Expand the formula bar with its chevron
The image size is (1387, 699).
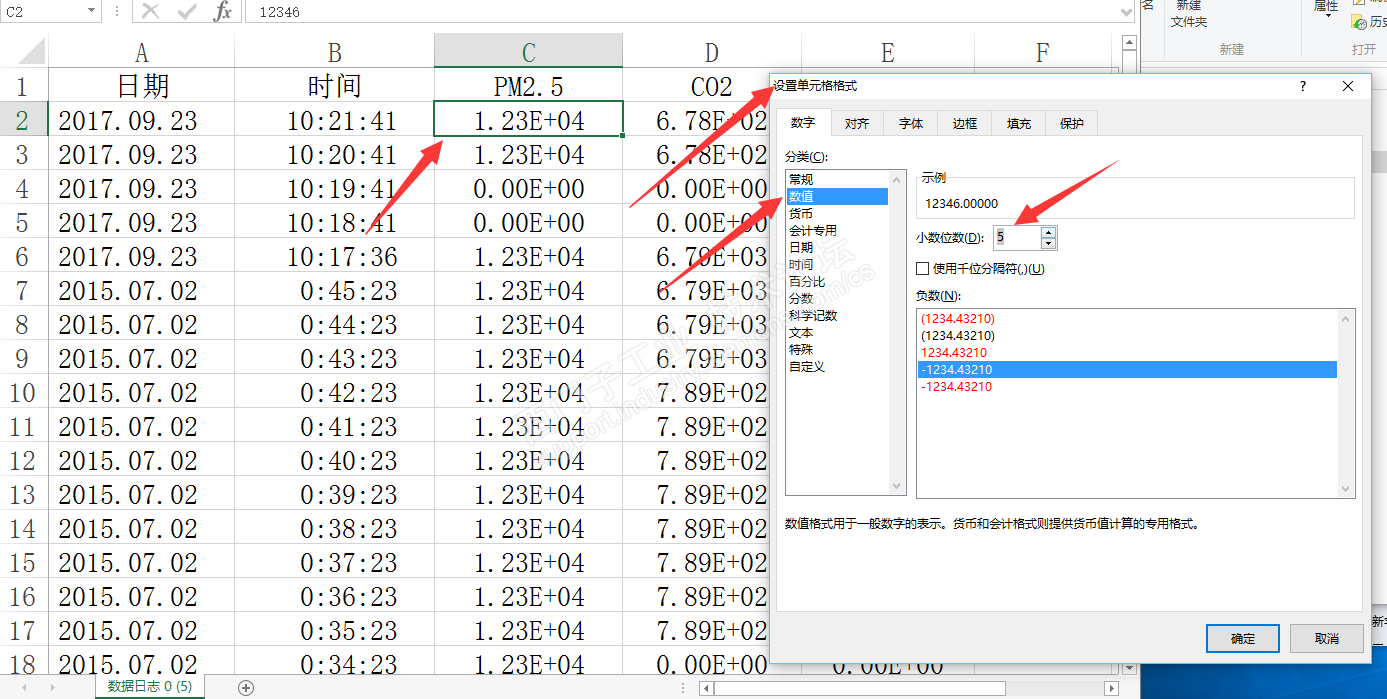(1126, 12)
